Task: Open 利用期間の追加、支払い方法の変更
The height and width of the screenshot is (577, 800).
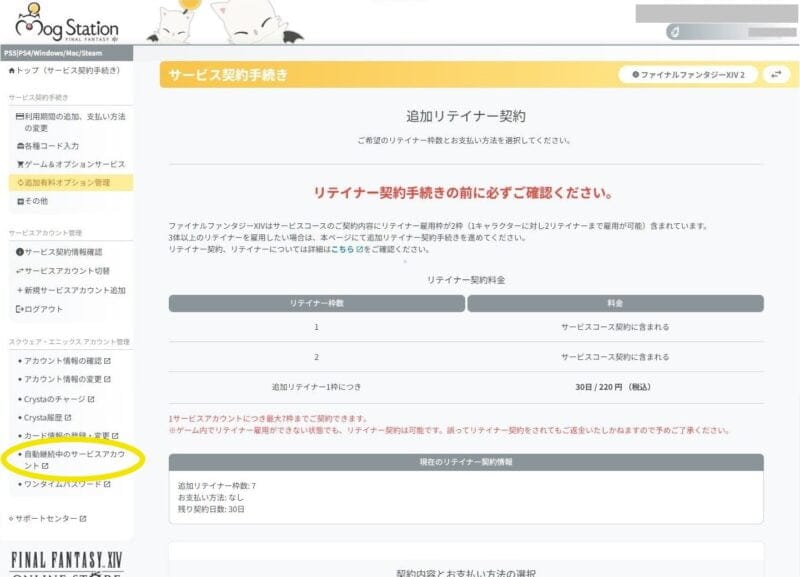Action: tap(74, 123)
